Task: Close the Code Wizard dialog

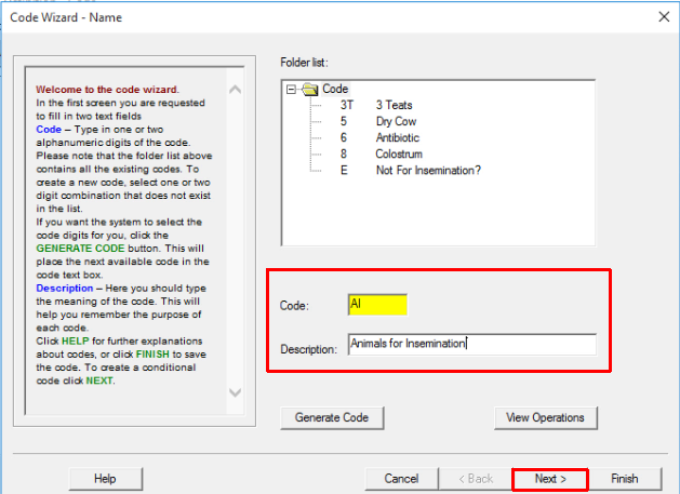Action: click(x=663, y=16)
